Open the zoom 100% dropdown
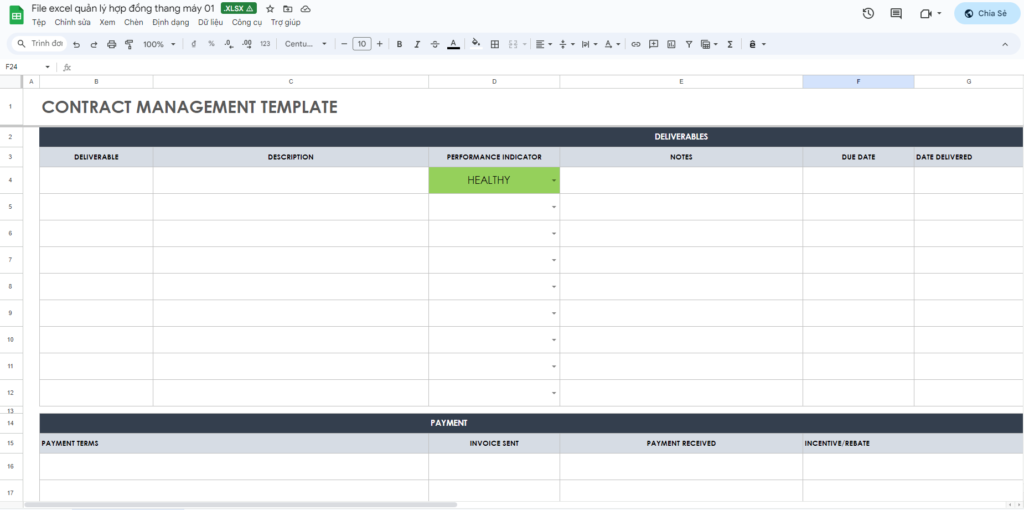1024x510 pixels. (x=159, y=44)
